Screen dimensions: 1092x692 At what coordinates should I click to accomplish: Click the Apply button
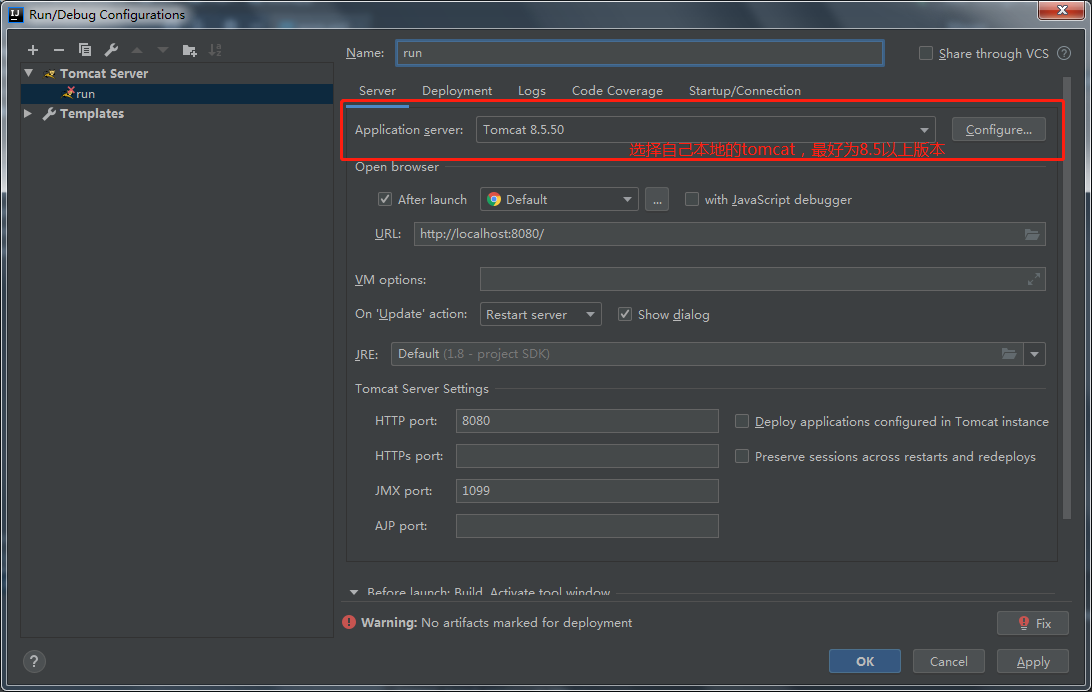(x=1033, y=661)
